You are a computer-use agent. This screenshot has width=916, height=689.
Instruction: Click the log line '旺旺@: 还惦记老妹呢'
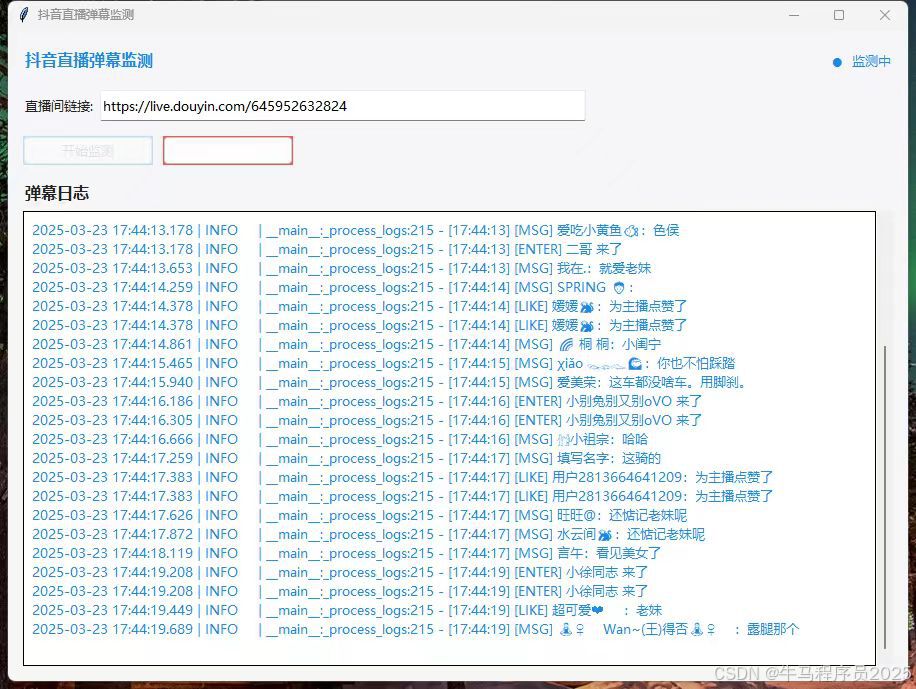pyautogui.click(x=360, y=515)
